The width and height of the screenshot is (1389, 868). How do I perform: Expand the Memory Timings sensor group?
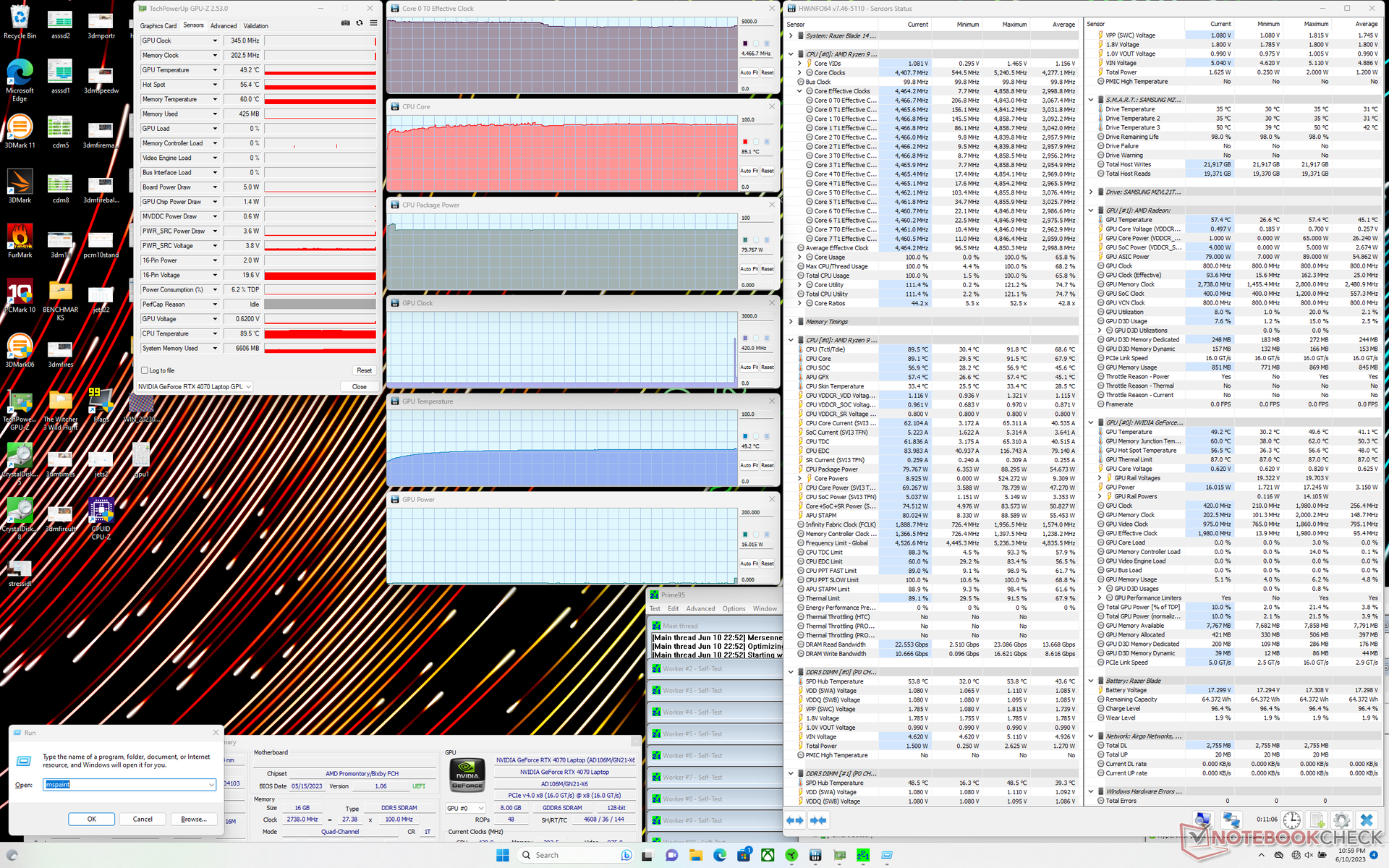[x=791, y=322]
